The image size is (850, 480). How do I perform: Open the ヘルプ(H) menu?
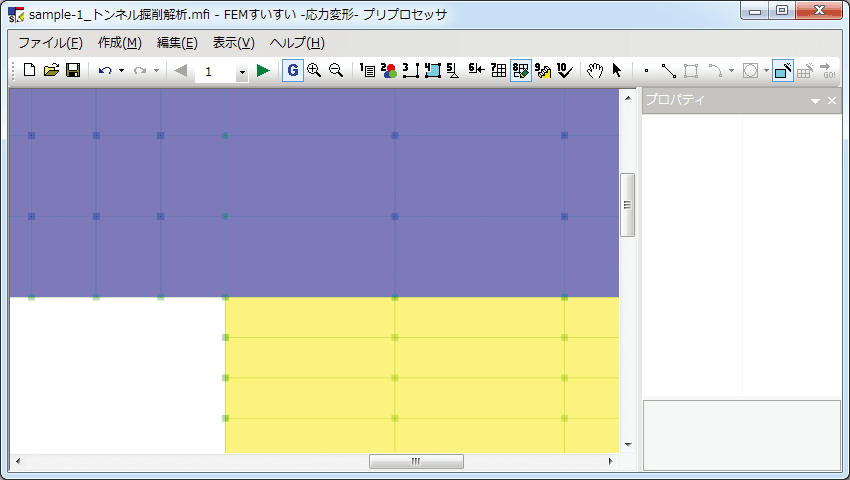tap(297, 43)
